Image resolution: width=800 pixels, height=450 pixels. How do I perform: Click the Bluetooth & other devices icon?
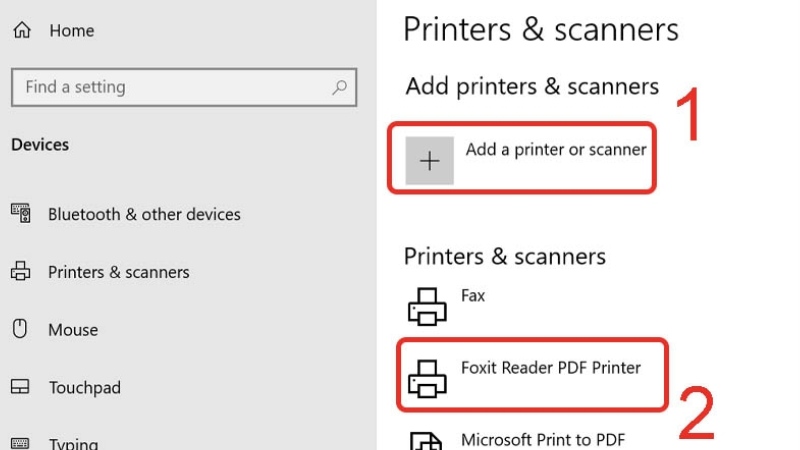[x=21, y=213]
